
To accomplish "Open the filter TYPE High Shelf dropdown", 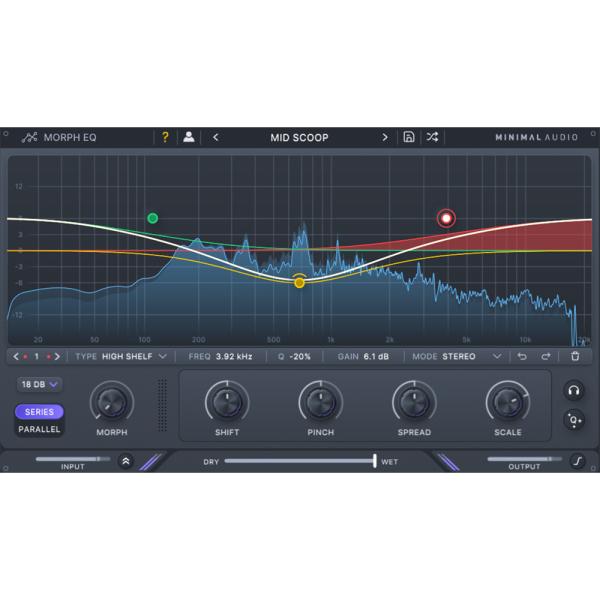I will point(121,356).
